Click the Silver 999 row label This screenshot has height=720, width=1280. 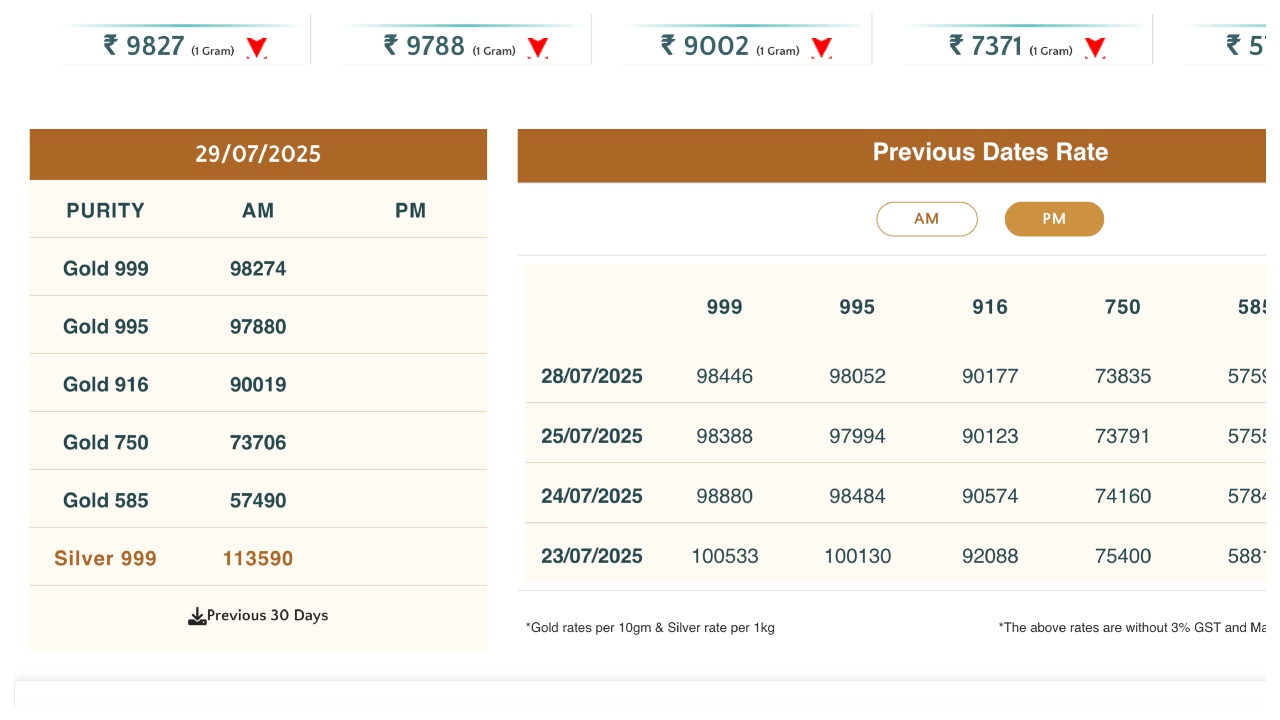point(105,558)
